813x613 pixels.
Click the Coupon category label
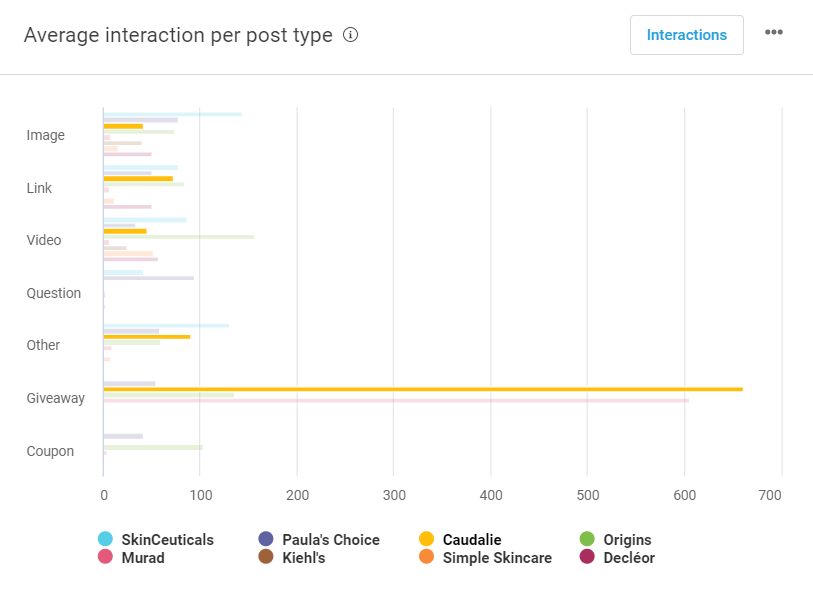pos(50,451)
